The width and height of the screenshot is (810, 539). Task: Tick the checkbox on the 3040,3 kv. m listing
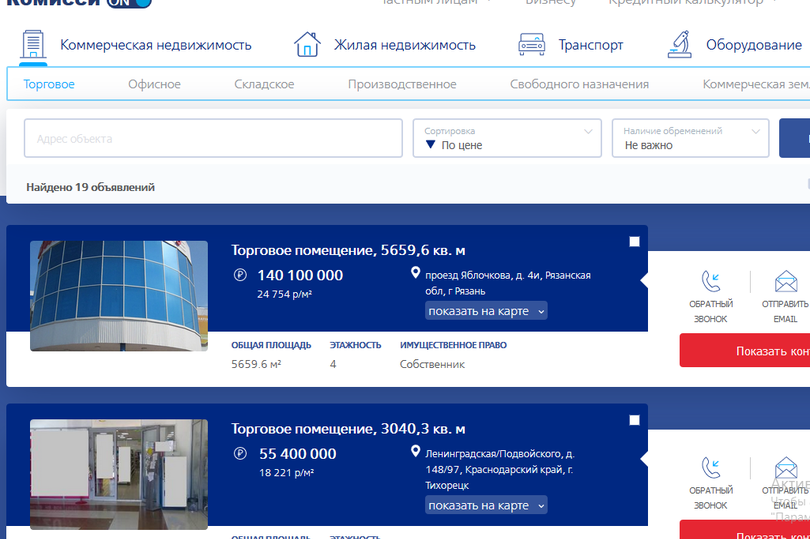coord(634,421)
